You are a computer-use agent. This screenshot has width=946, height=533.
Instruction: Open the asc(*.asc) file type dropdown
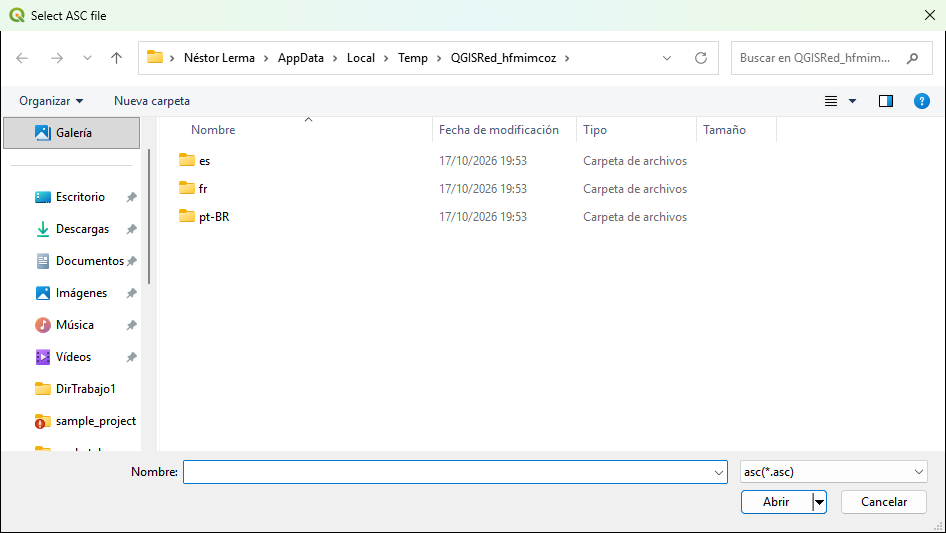(x=833, y=472)
